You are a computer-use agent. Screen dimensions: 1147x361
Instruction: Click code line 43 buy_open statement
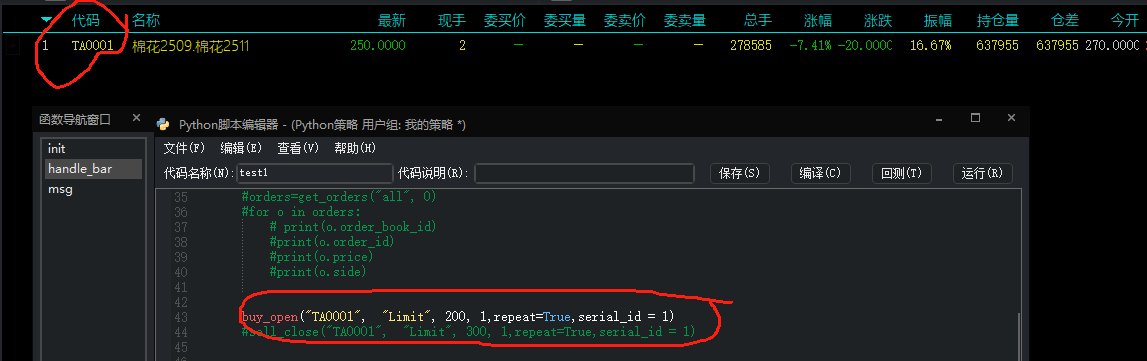click(x=458, y=316)
